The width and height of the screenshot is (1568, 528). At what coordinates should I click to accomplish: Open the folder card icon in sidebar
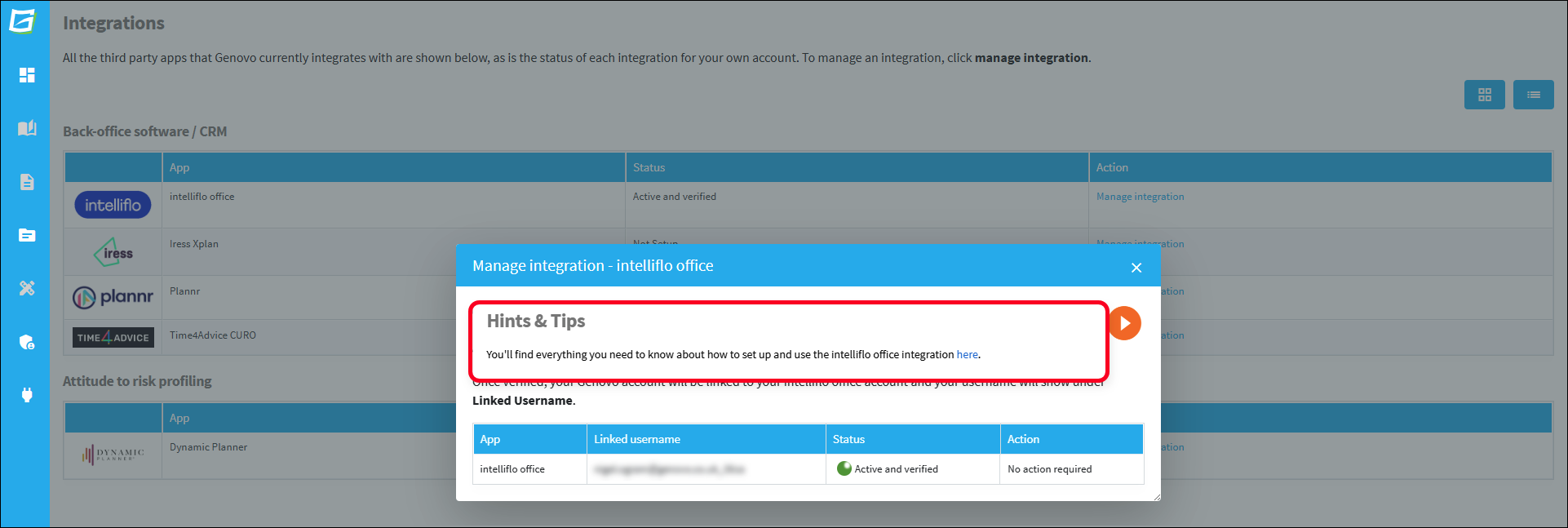[x=27, y=235]
